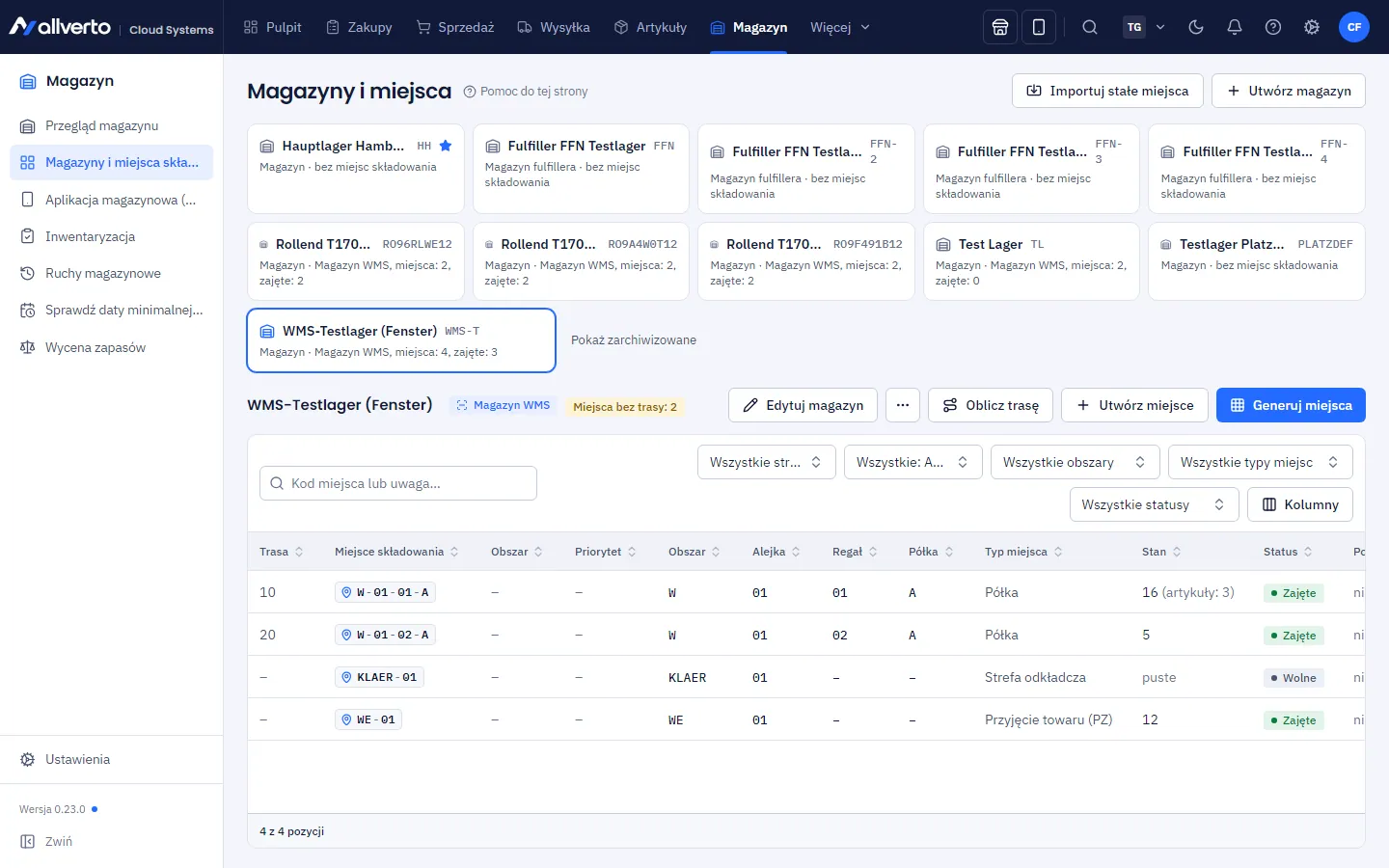Viewport: 1389px width, 868px height.
Task: Click Edytuj magazyn button
Action: (803, 405)
